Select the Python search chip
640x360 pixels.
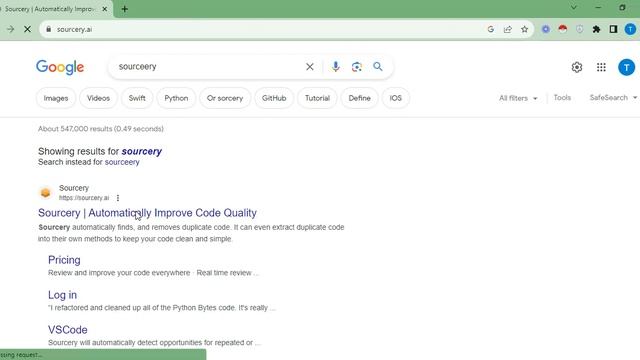coord(176,98)
